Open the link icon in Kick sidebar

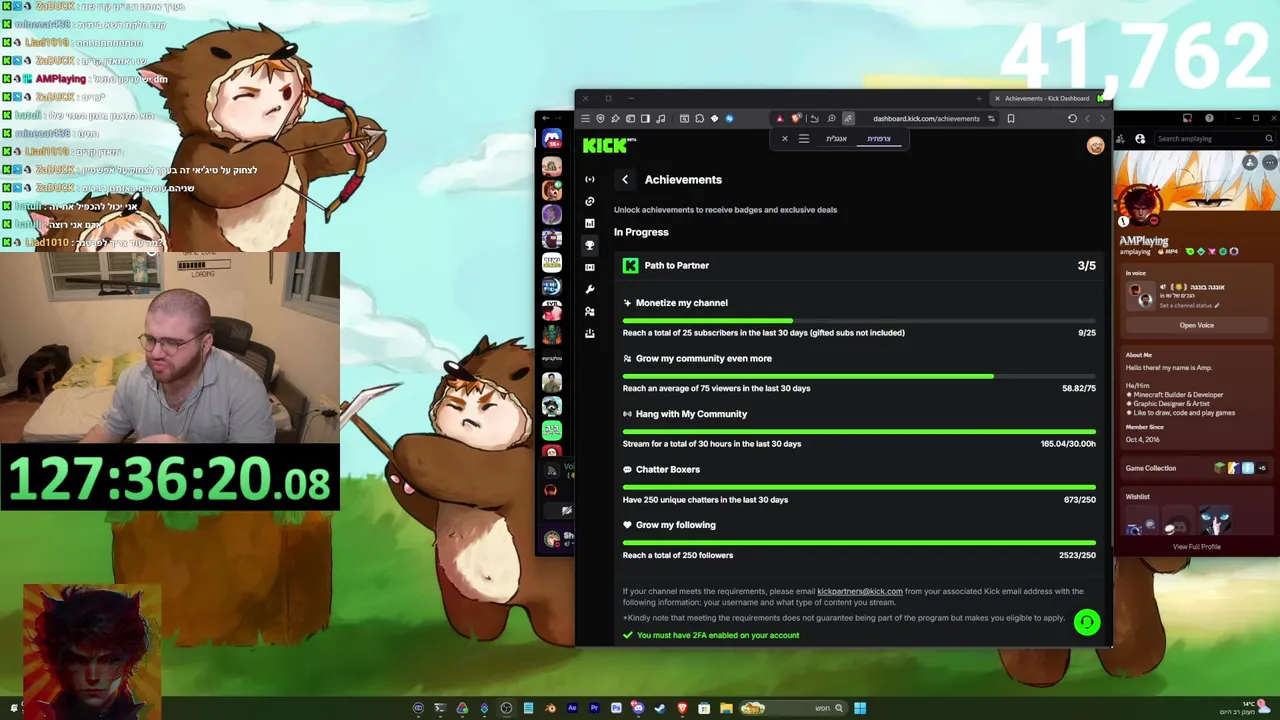(x=590, y=201)
